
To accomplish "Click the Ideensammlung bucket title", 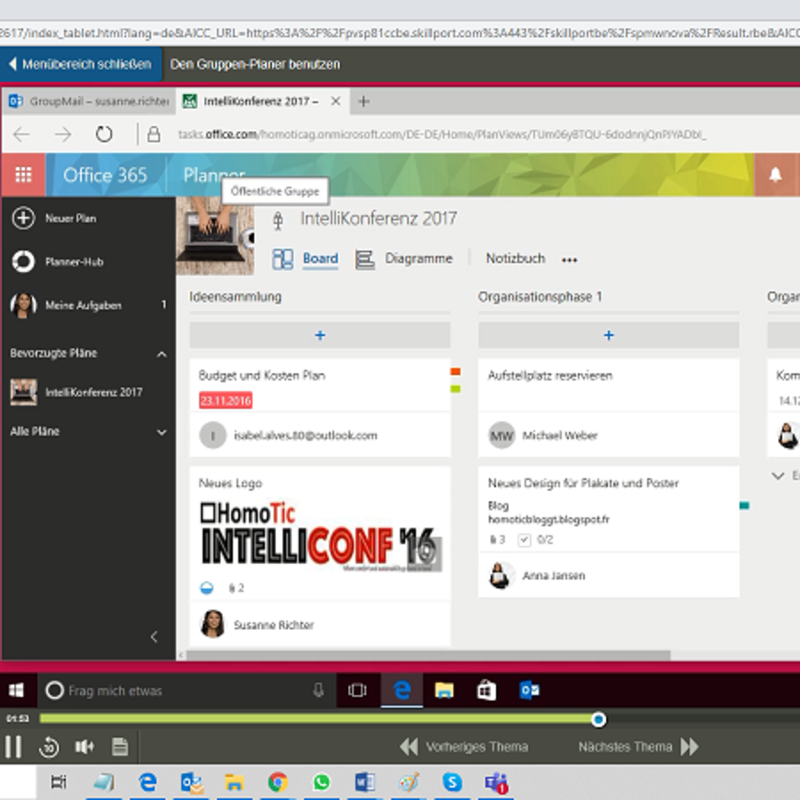I will [235, 296].
